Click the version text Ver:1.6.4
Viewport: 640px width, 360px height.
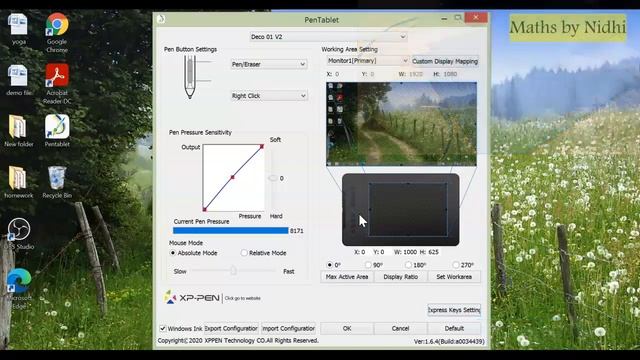pyautogui.click(x=449, y=341)
